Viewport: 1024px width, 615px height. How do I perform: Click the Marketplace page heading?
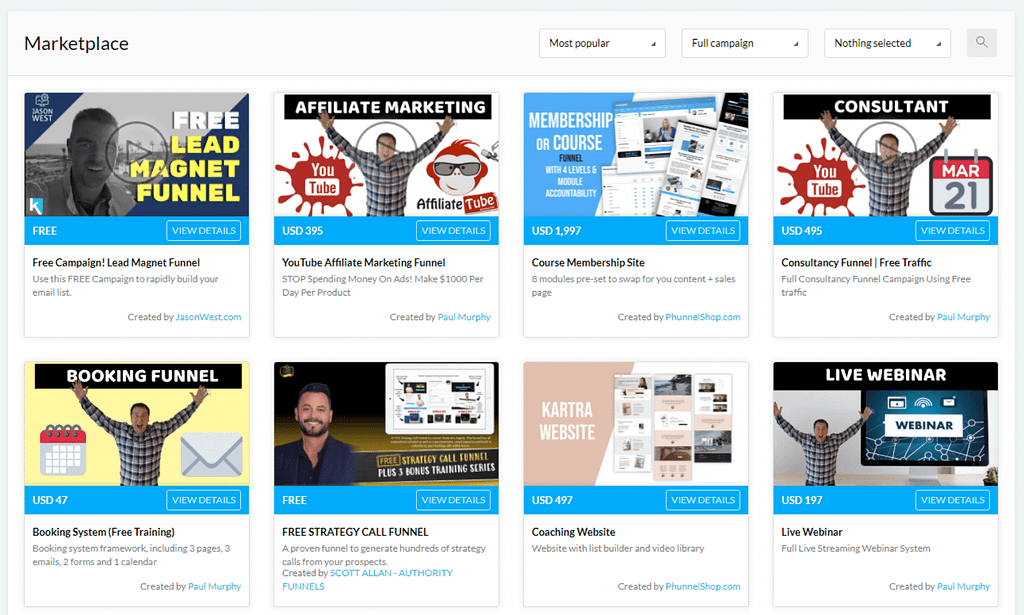click(x=76, y=43)
